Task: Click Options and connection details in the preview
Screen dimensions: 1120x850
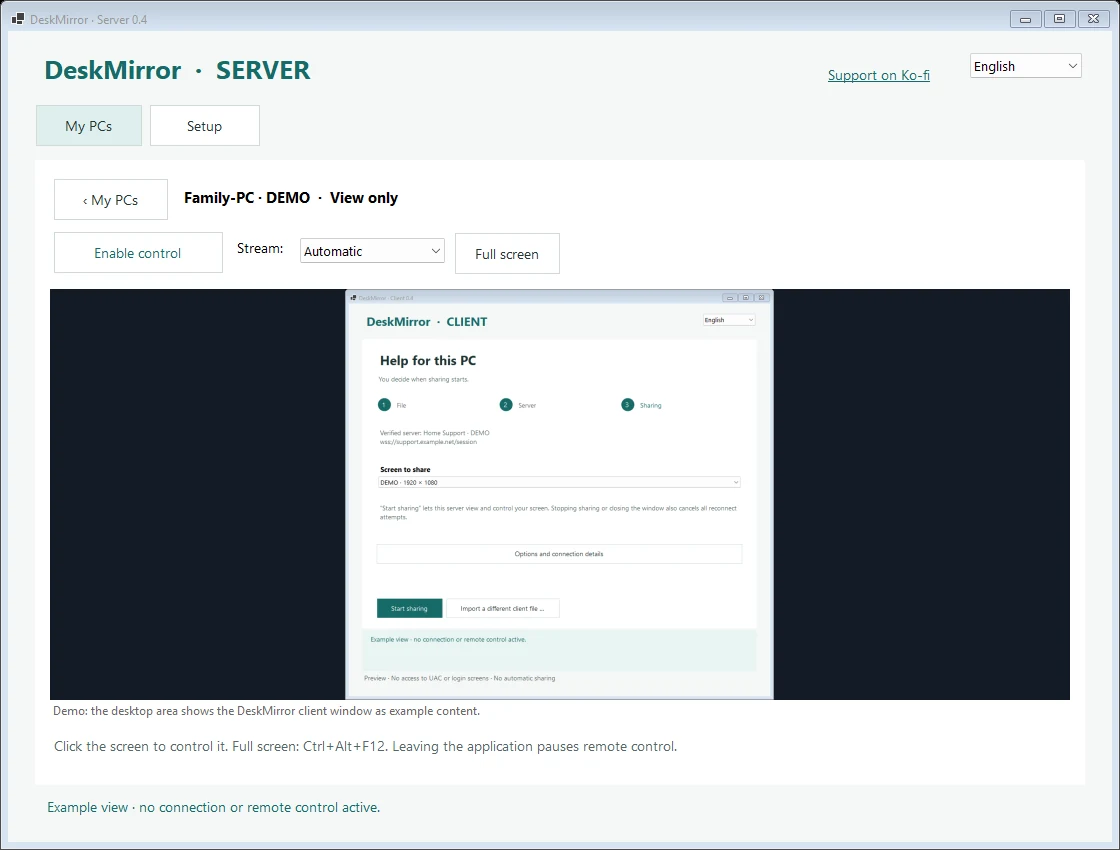Action: point(559,554)
